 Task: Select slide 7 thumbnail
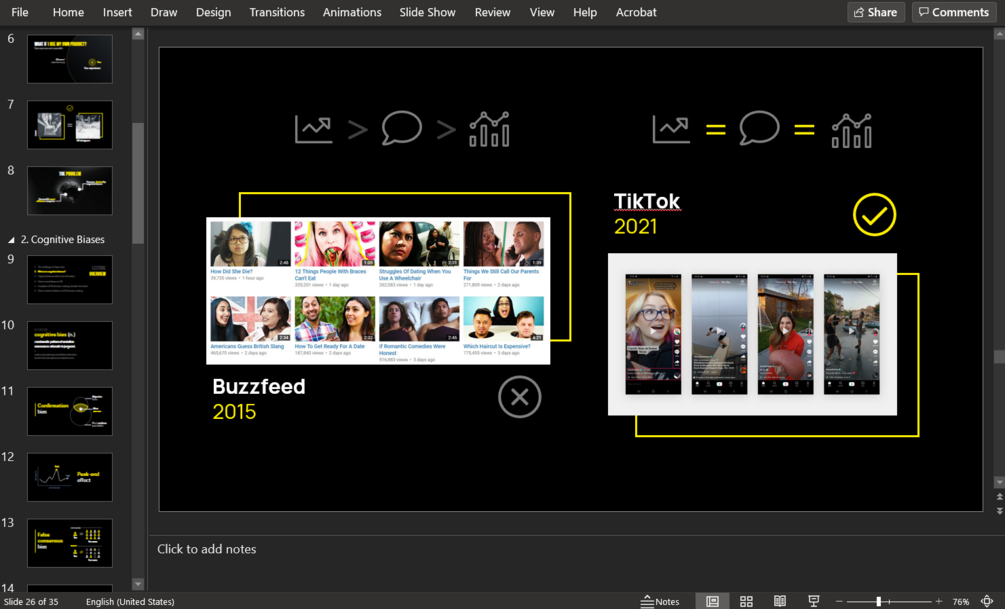coord(70,125)
